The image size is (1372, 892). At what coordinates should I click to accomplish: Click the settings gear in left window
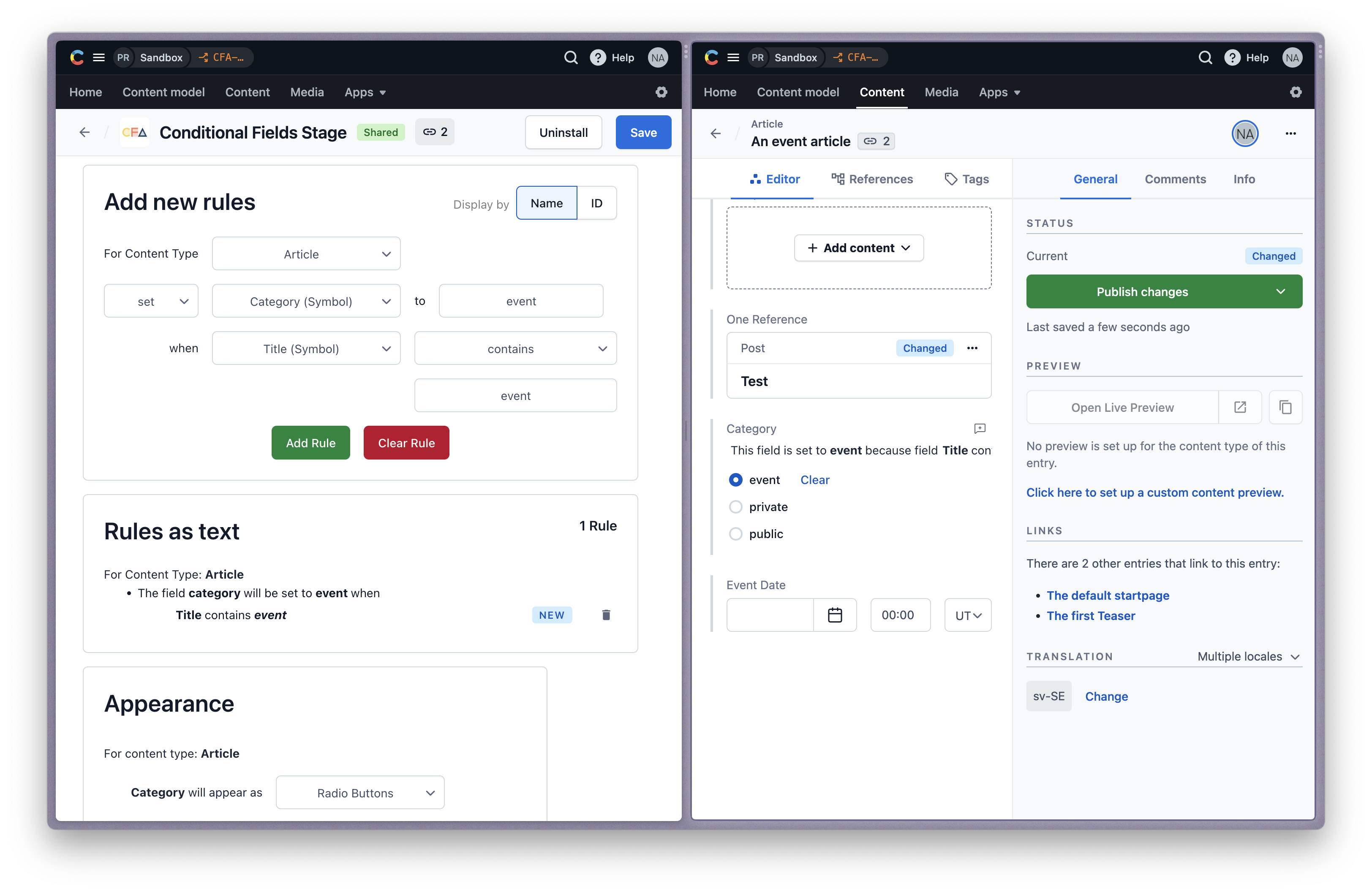[x=661, y=92]
